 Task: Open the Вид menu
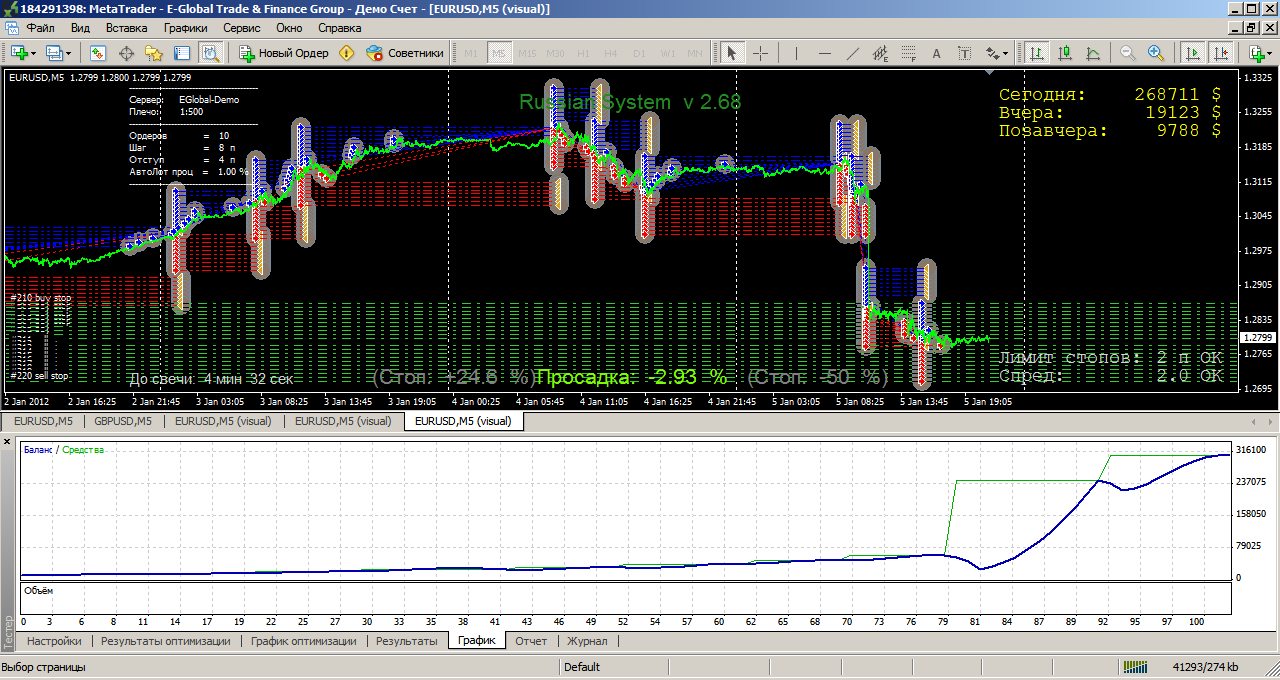tap(81, 28)
